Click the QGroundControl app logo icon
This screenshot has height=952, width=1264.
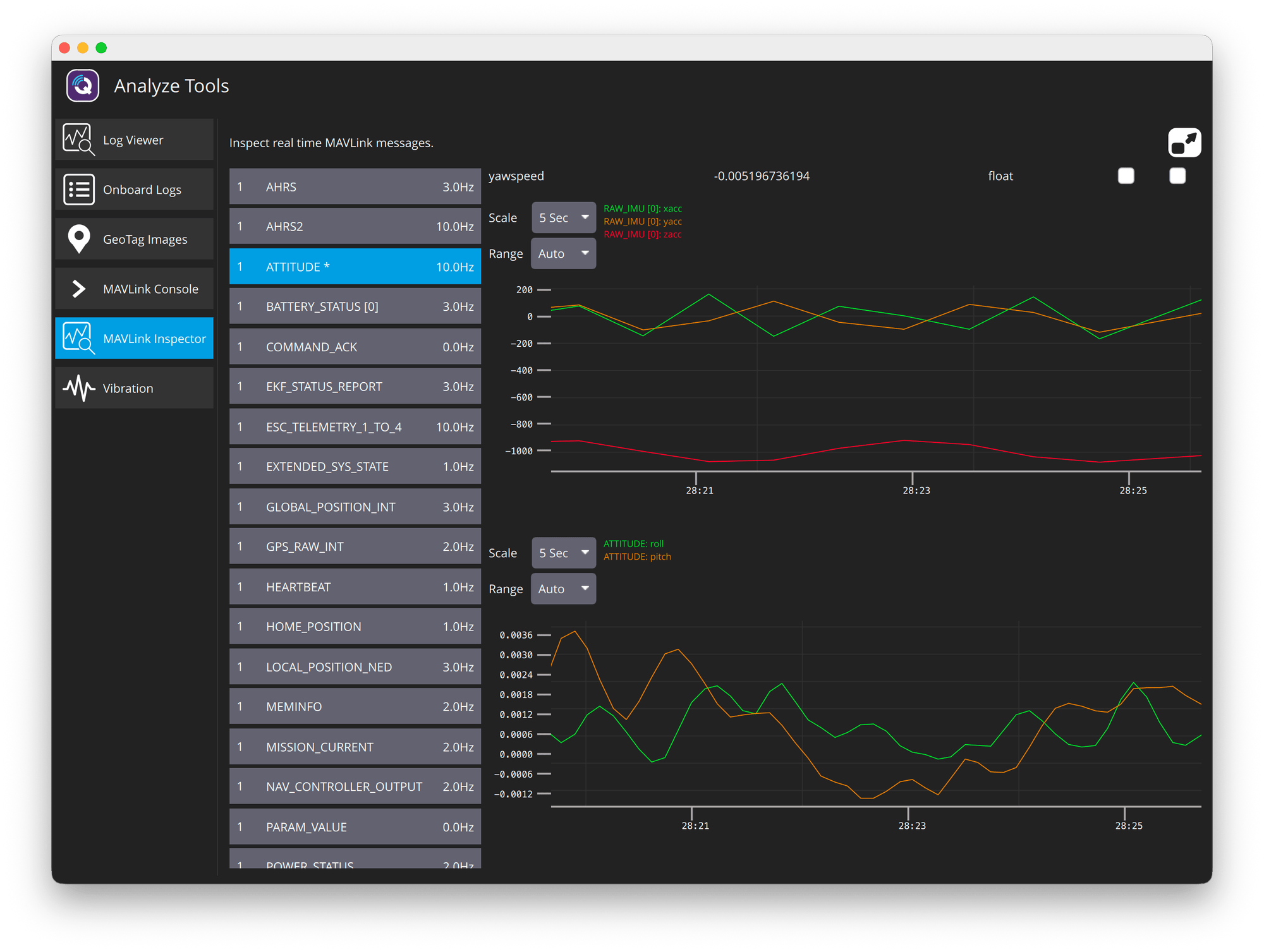(83, 85)
